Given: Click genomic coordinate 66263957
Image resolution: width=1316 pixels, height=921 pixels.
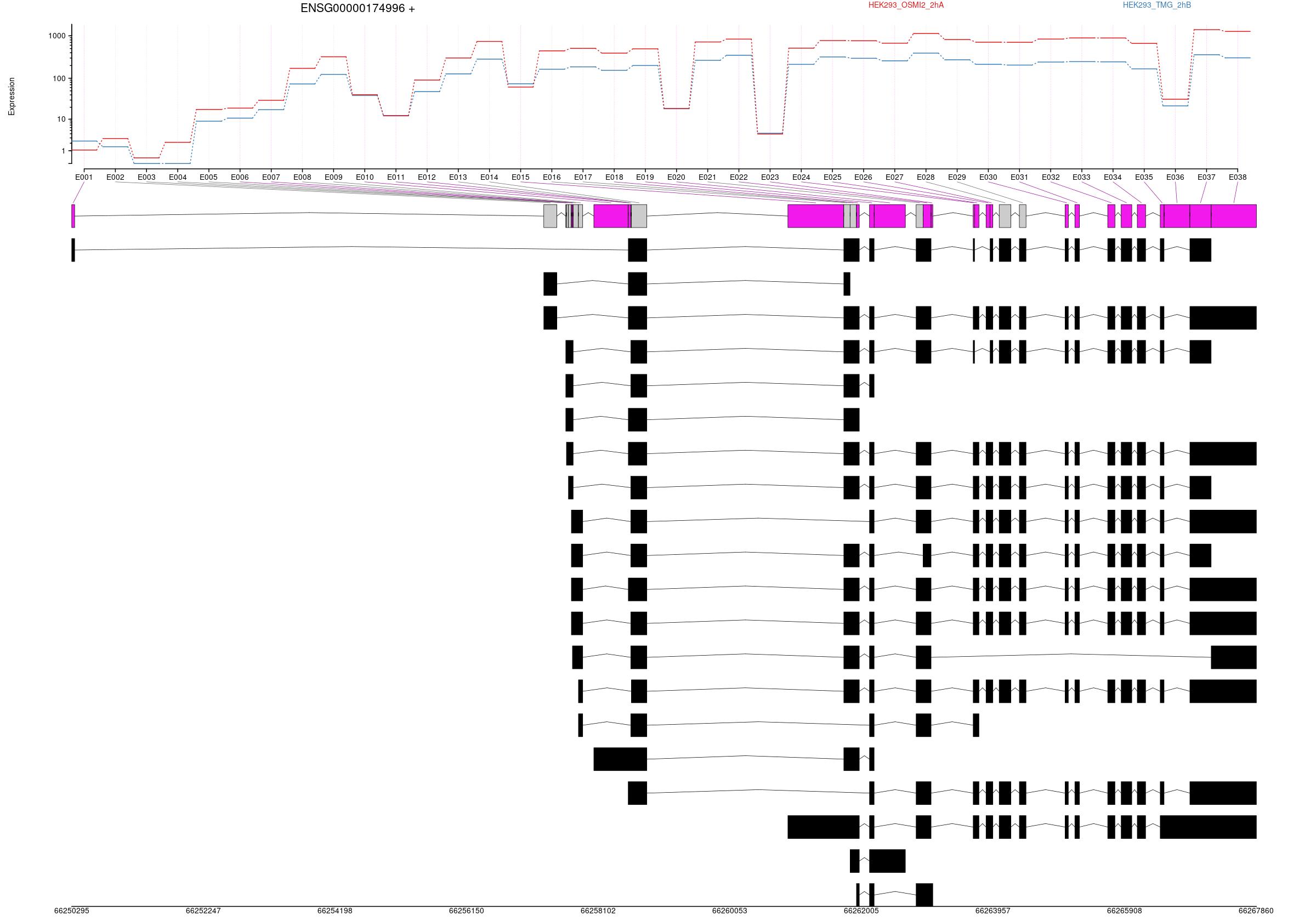Looking at the screenshot, I should click(x=992, y=910).
